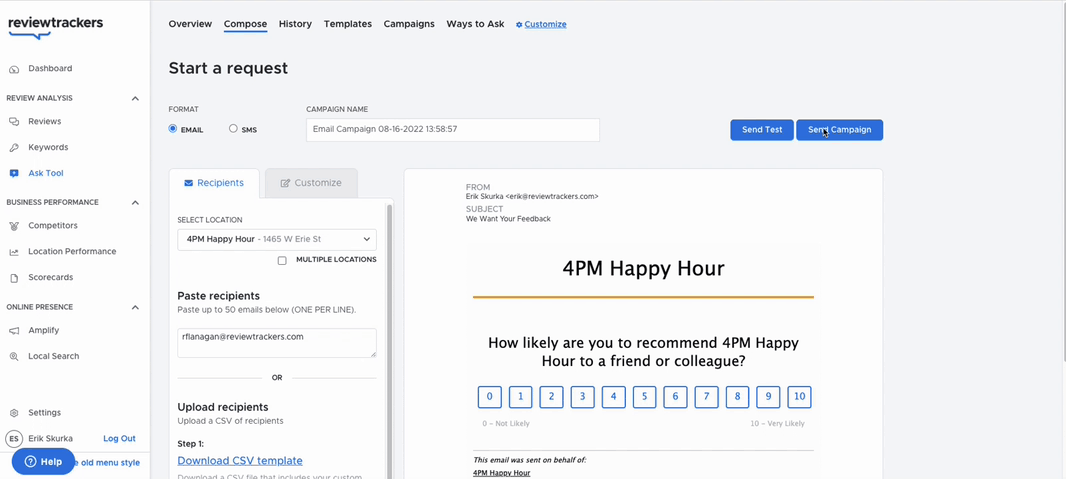Click the Reviews chat bubbles icon
The height and width of the screenshot is (479, 1066).
pyautogui.click(x=14, y=122)
